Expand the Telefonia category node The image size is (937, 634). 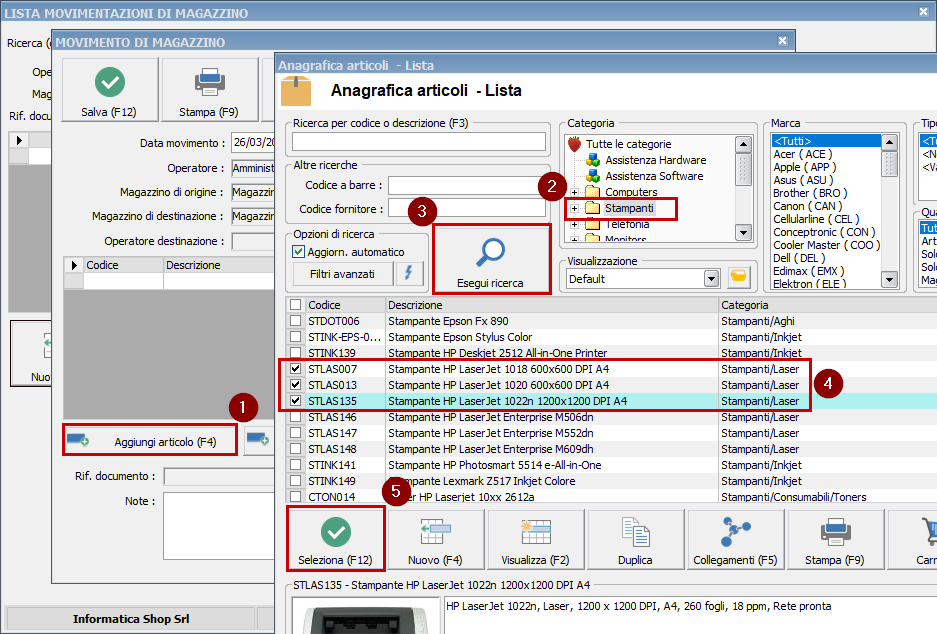tap(574, 225)
